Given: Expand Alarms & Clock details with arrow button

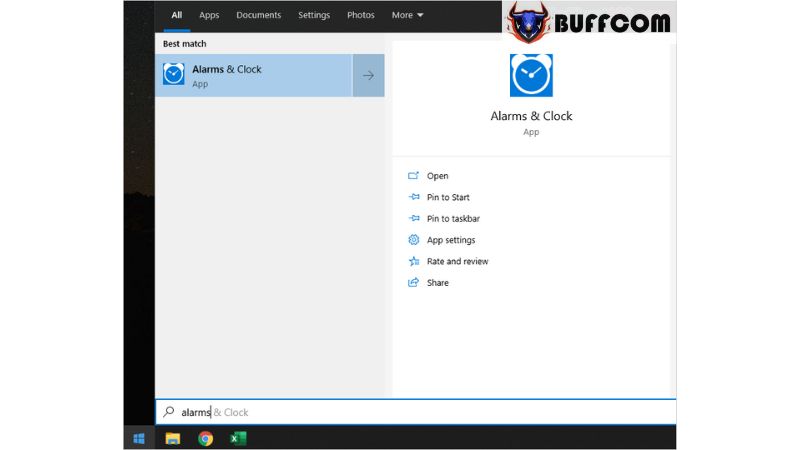Looking at the screenshot, I should 368,76.
